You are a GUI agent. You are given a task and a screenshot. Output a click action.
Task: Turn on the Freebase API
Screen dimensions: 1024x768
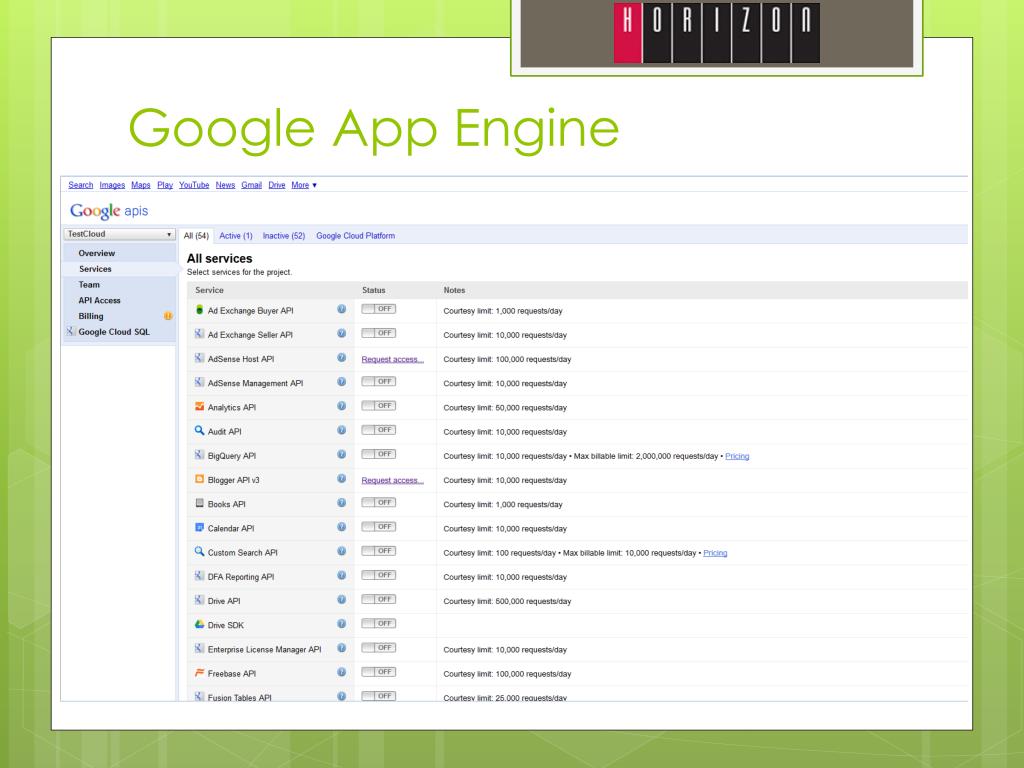379,672
